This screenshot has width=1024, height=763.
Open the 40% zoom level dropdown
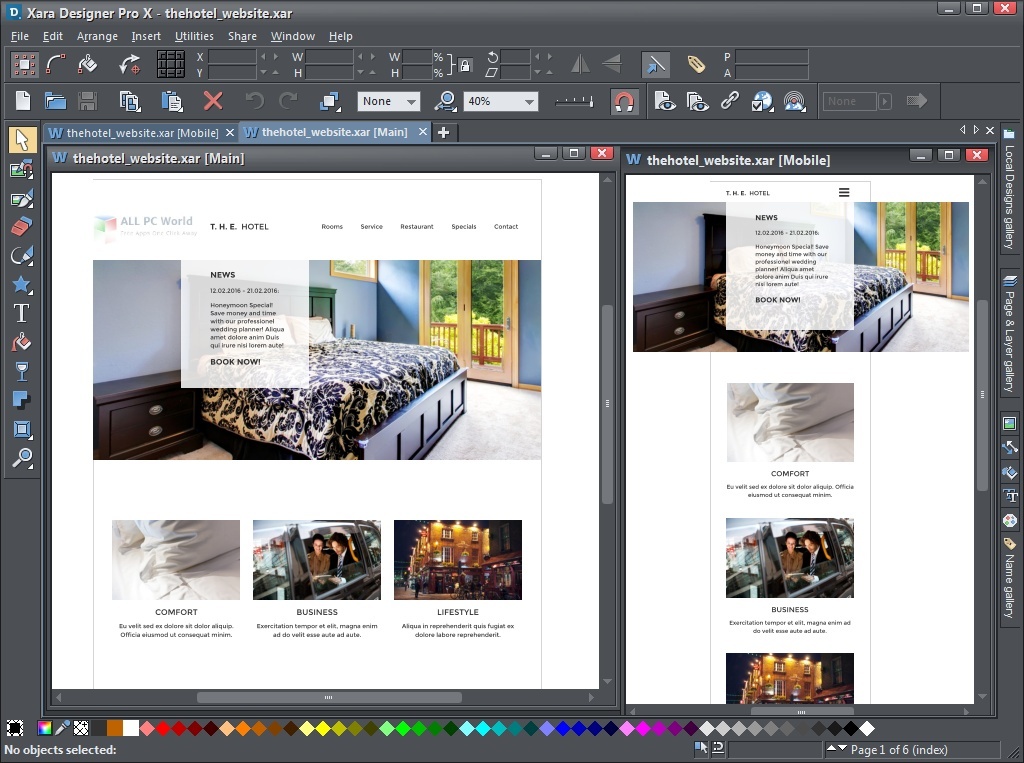(531, 100)
